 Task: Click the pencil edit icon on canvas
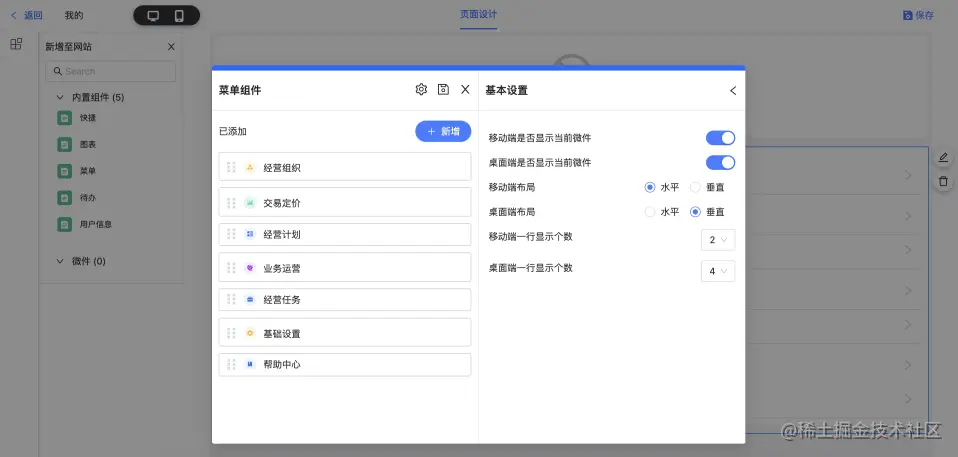point(943,158)
